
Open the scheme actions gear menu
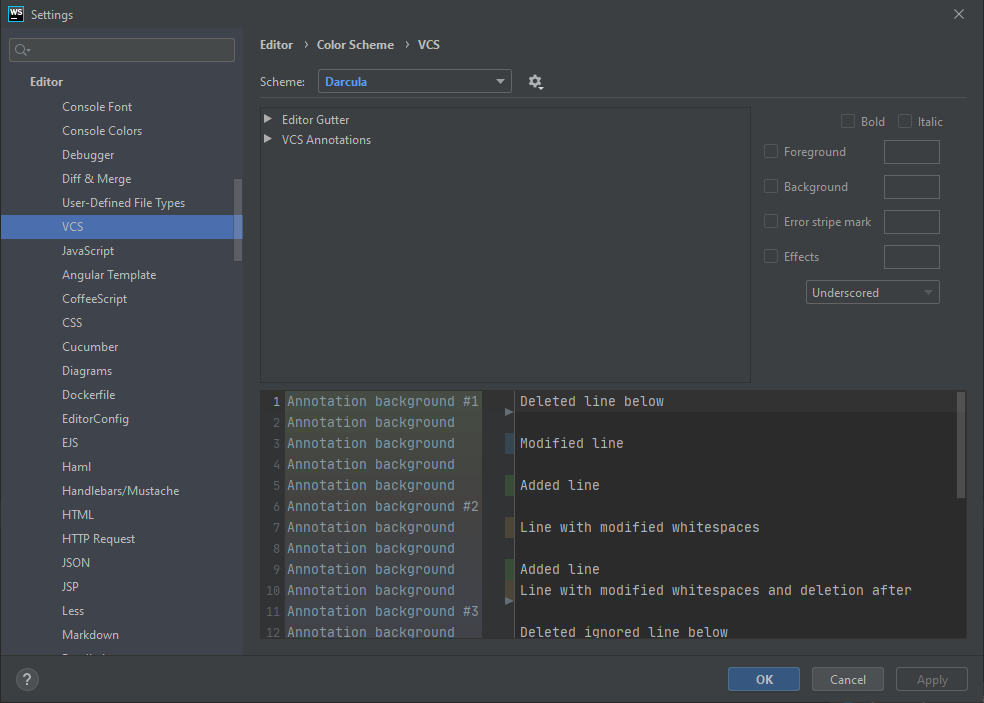[x=535, y=82]
